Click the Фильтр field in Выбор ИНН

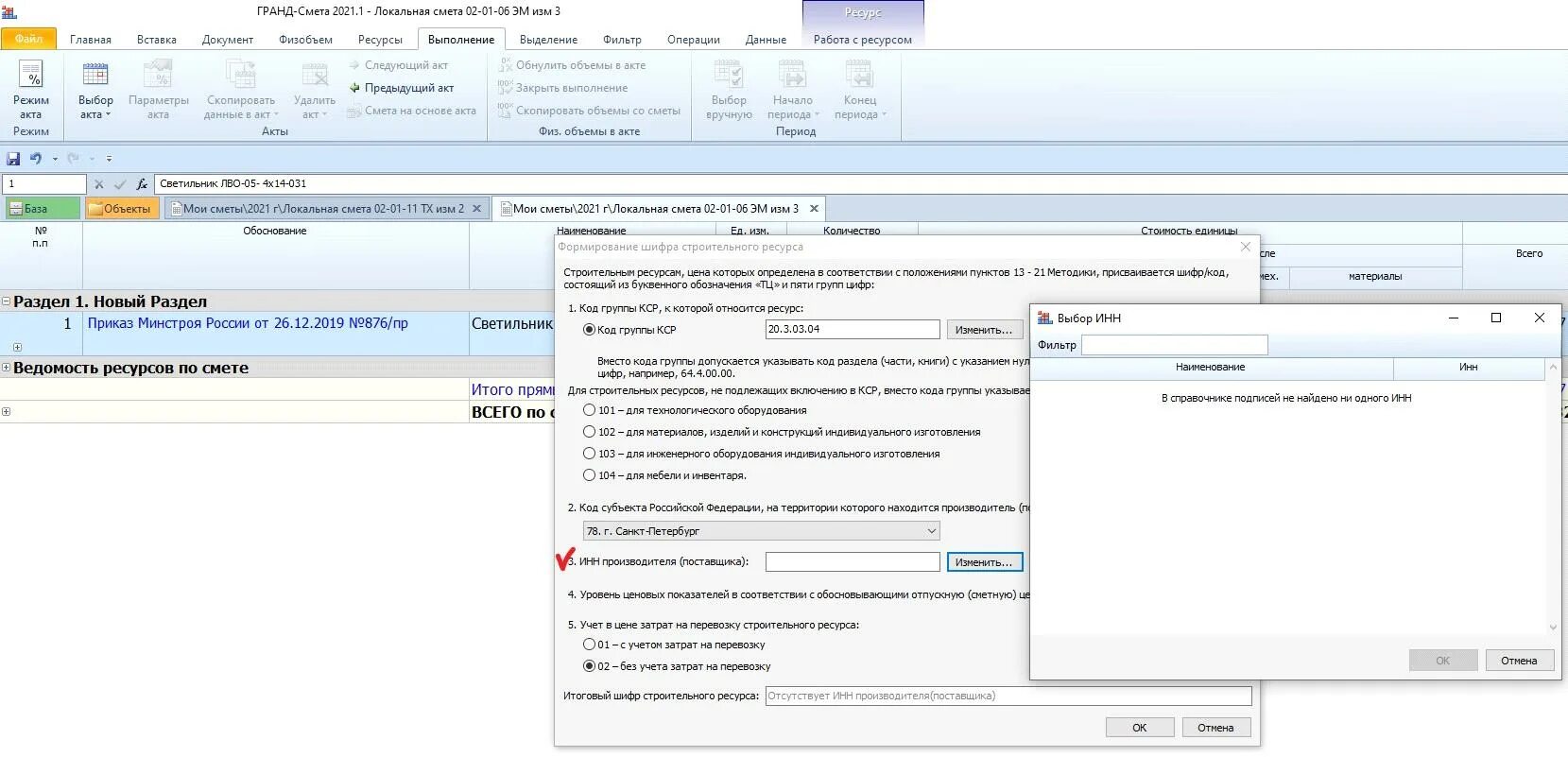(1174, 345)
